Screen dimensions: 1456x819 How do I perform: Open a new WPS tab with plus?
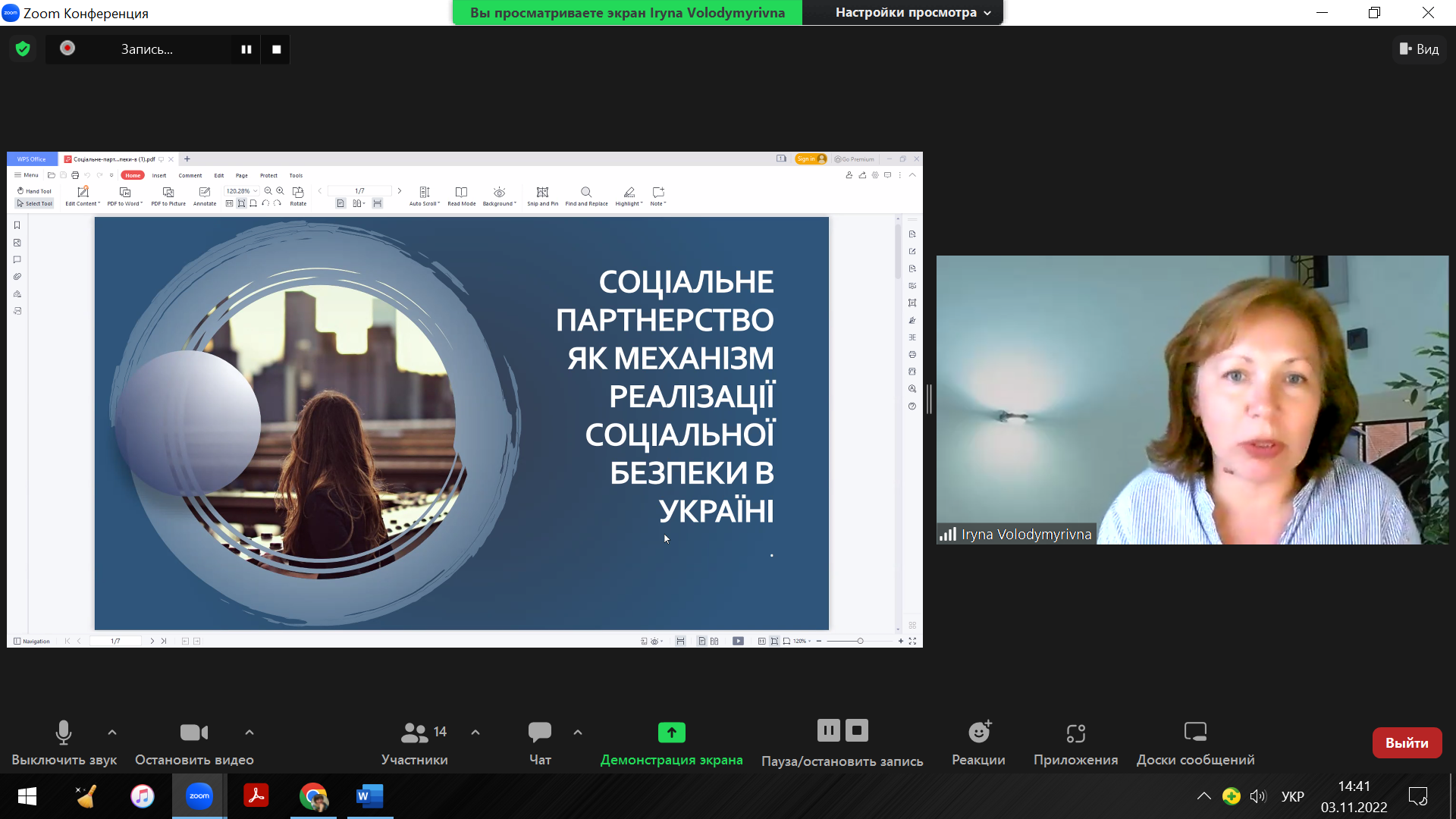coord(187,159)
